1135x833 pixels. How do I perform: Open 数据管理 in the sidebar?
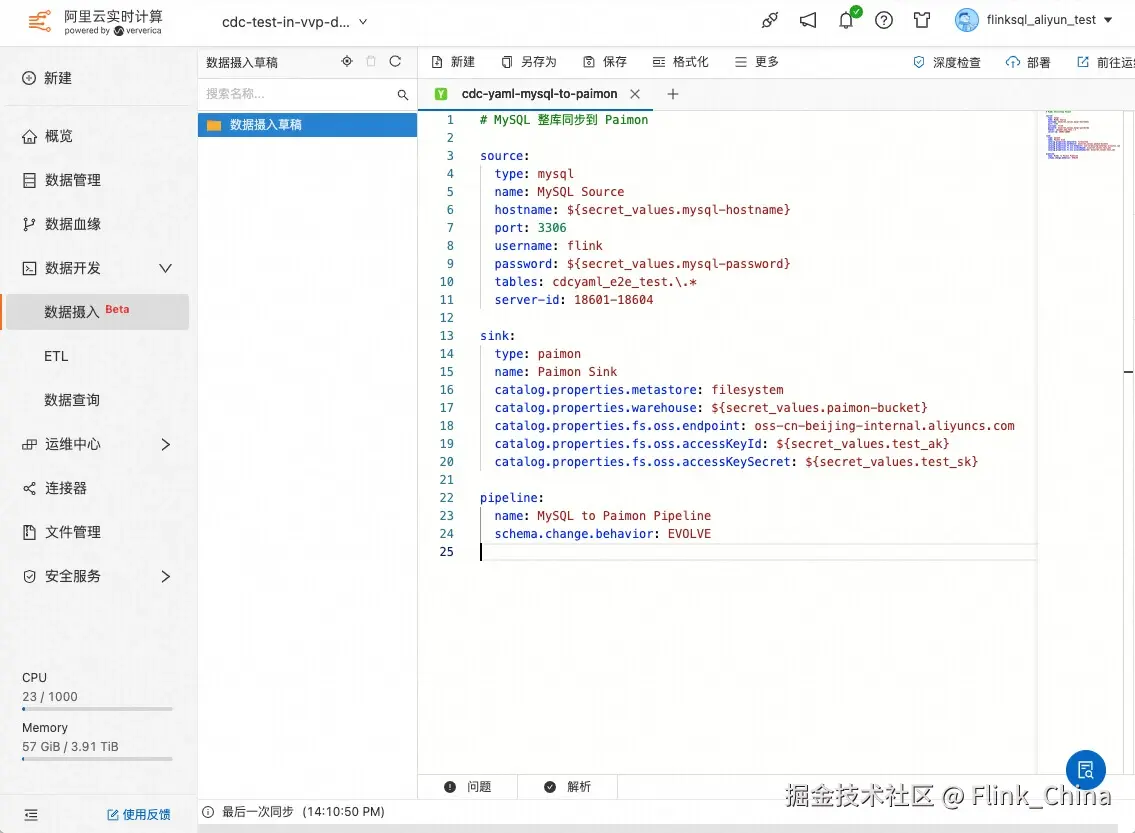62,180
